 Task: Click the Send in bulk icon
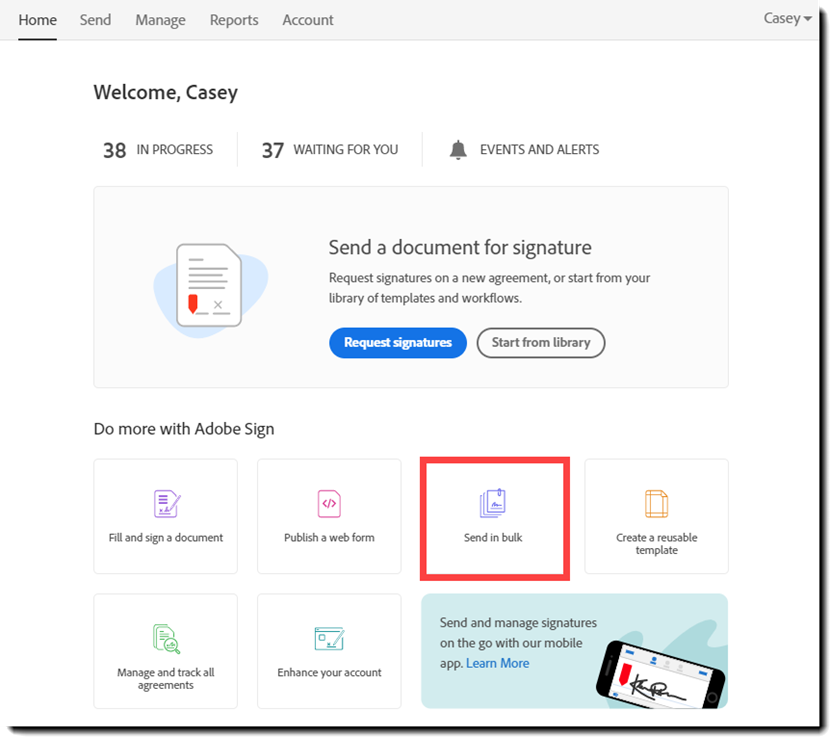493,504
